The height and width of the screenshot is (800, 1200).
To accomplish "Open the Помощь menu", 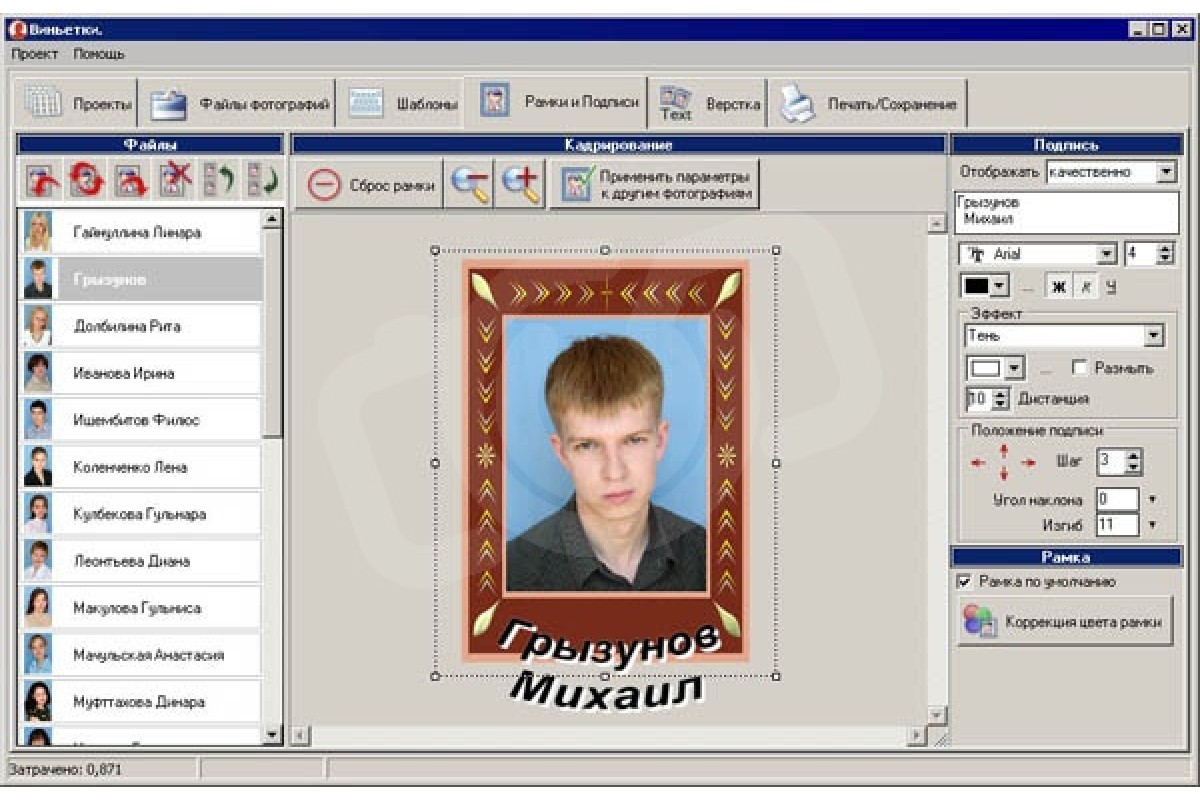I will 99,54.
